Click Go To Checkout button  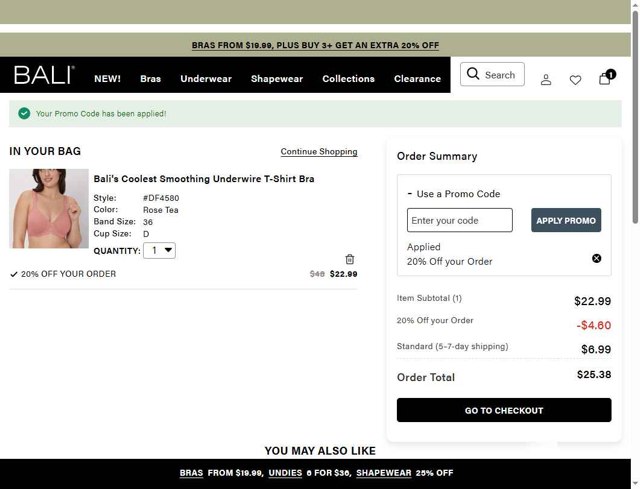coord(504,410)
